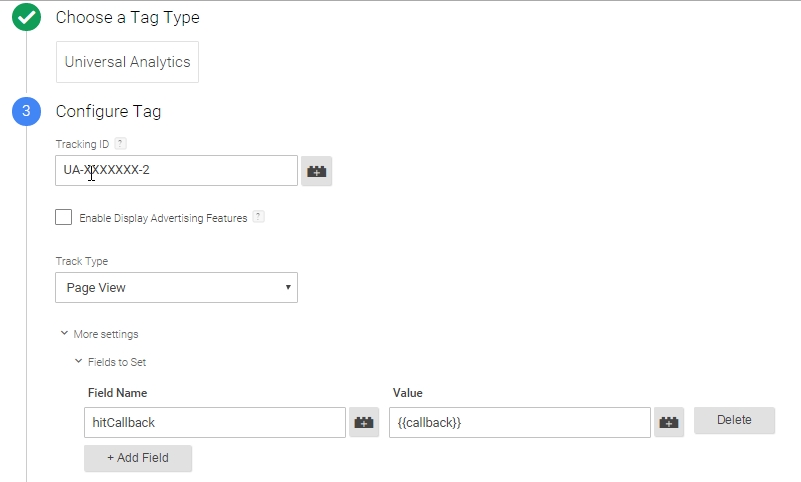This screenshot has width=801, height=482.
Task: Delete the hitCallback field row
Action: point(734,420)
